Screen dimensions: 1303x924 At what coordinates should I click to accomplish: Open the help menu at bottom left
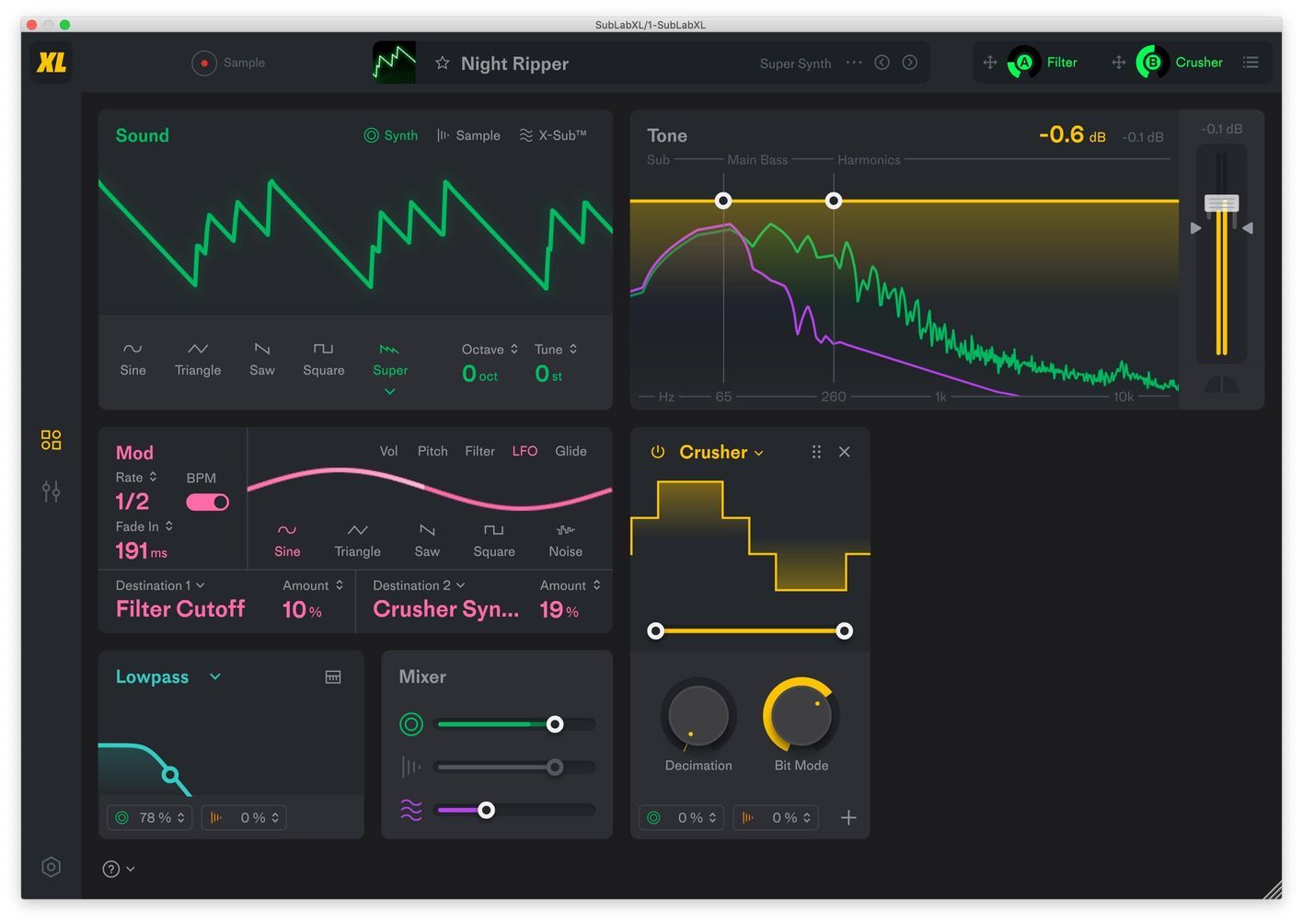(110, 868)
